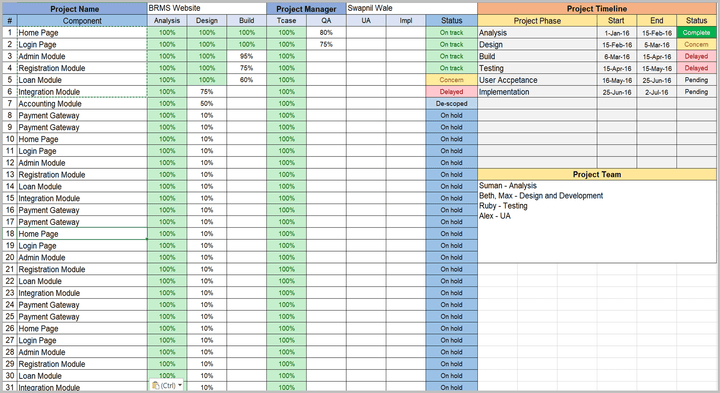The image size is (720, 393).
Task: Select the BRMS Website project name cell
Action: click(207, 8)
